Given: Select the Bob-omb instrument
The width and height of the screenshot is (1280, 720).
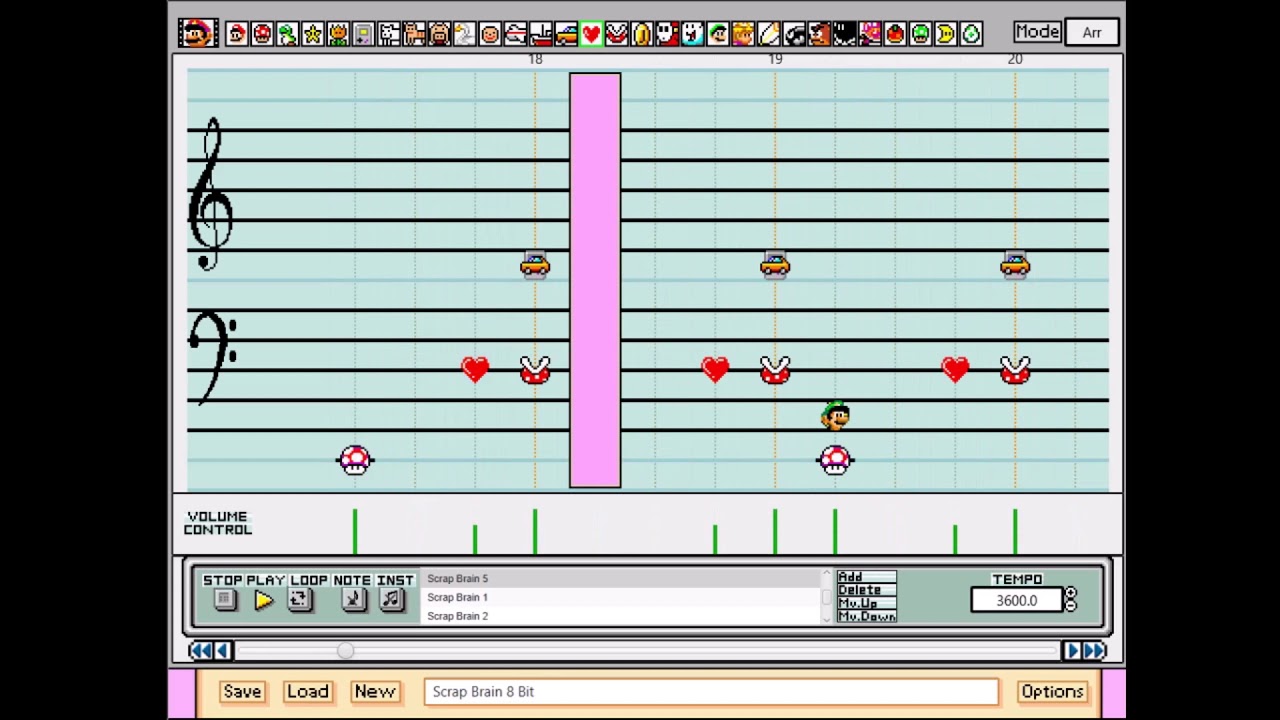Looking at the screenshot, I should tap(846, 34).
